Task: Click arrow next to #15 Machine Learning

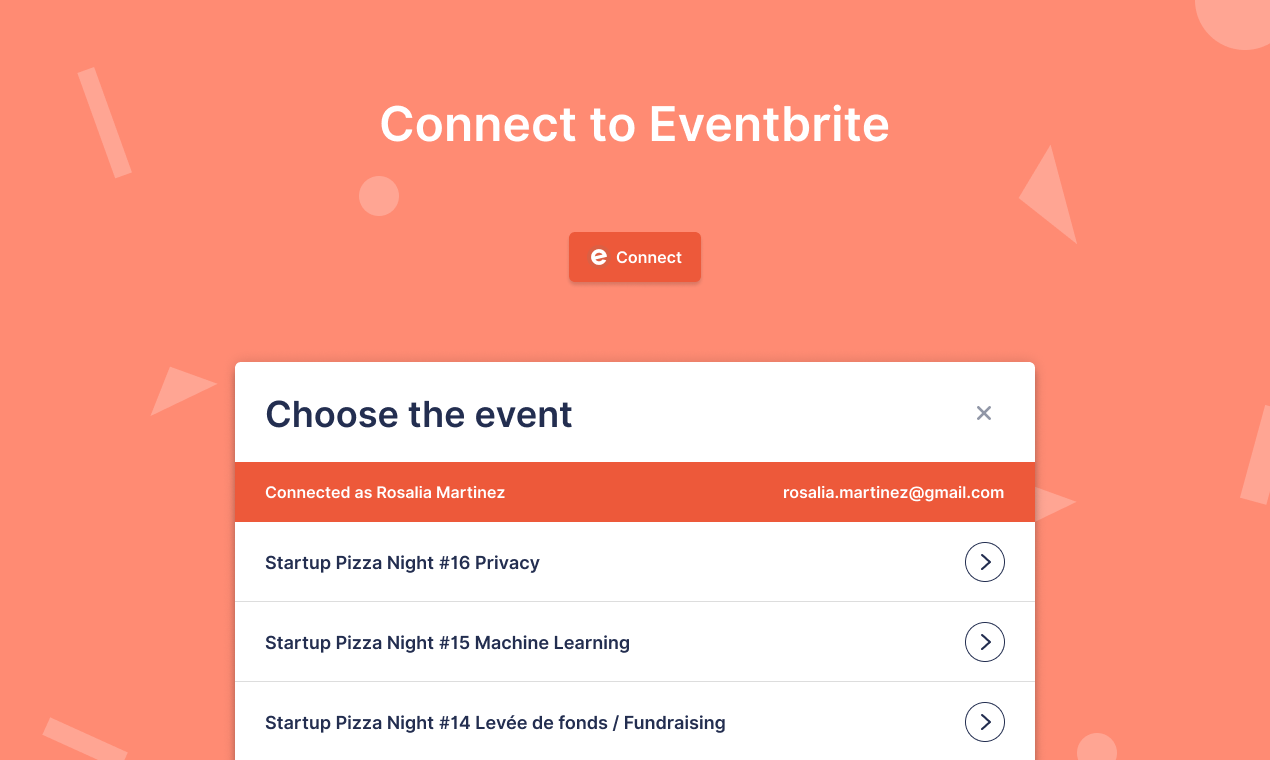Action: point(984,642)
